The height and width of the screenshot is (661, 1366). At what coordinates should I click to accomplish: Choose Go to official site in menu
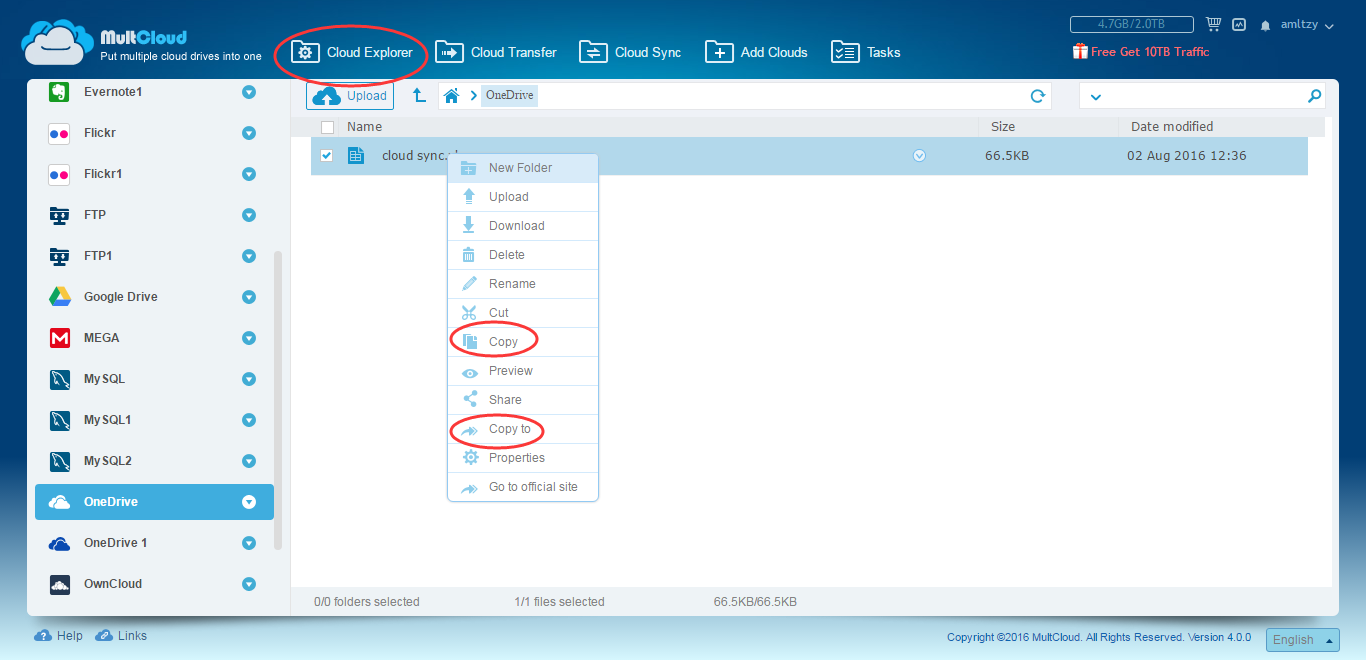pyautogui.click(x=523, y=487)
